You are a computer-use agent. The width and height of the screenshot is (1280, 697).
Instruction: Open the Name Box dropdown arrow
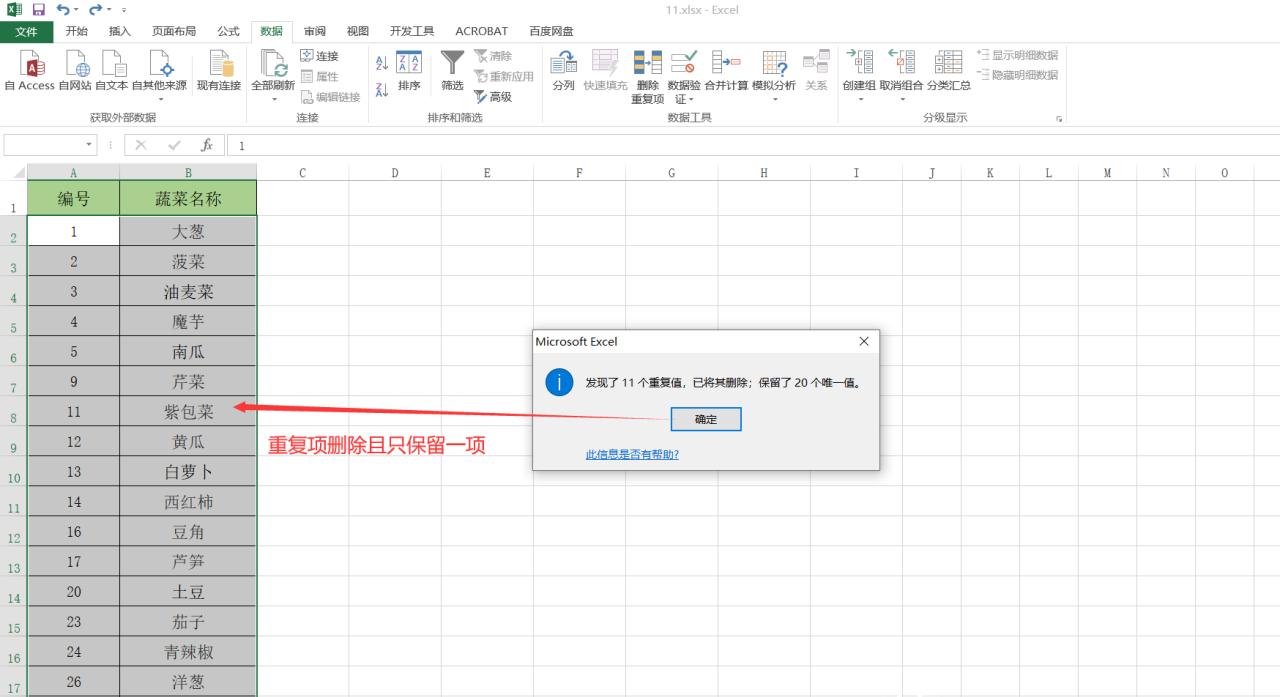click(x=90, y=145)
